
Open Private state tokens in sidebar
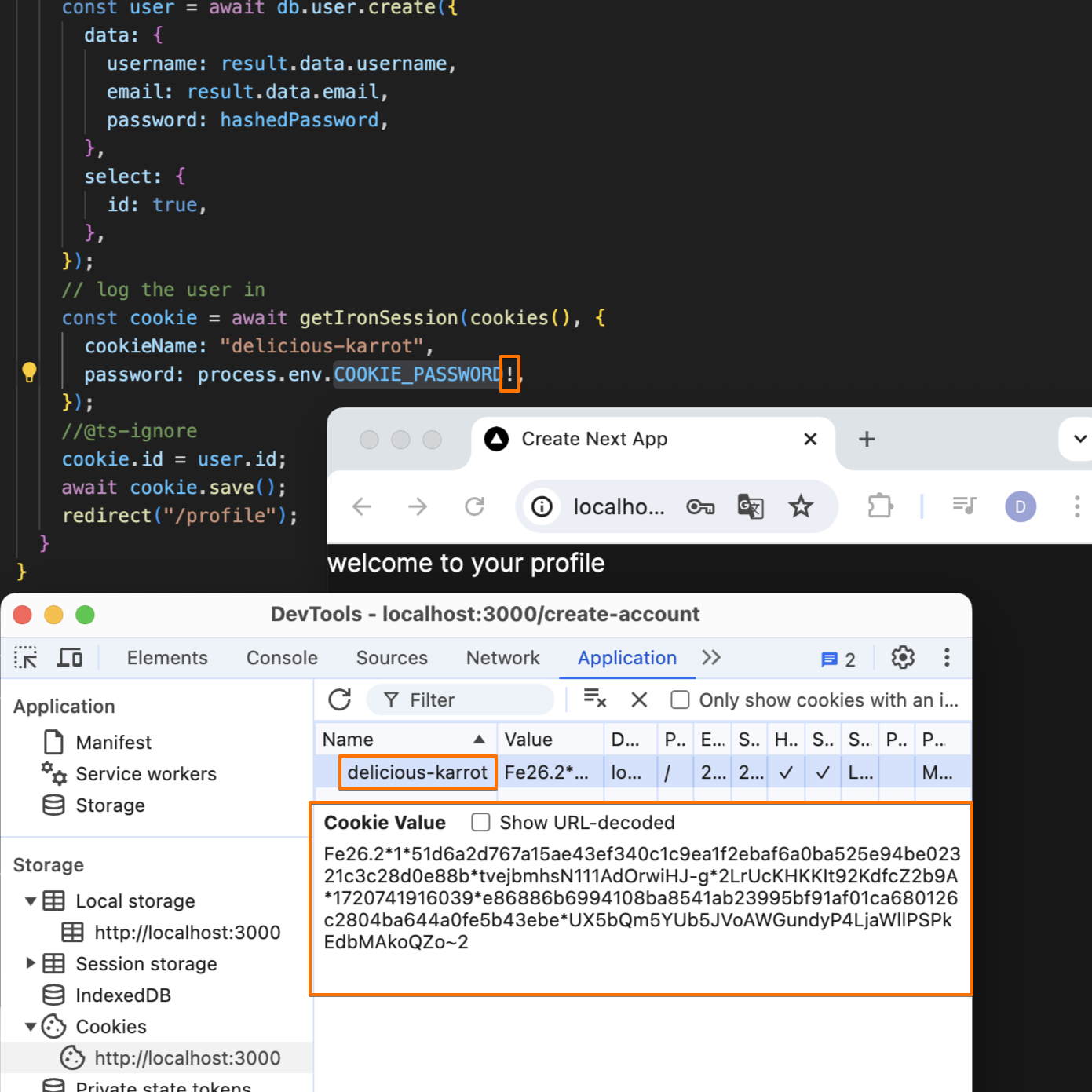tap(163, 1086)
